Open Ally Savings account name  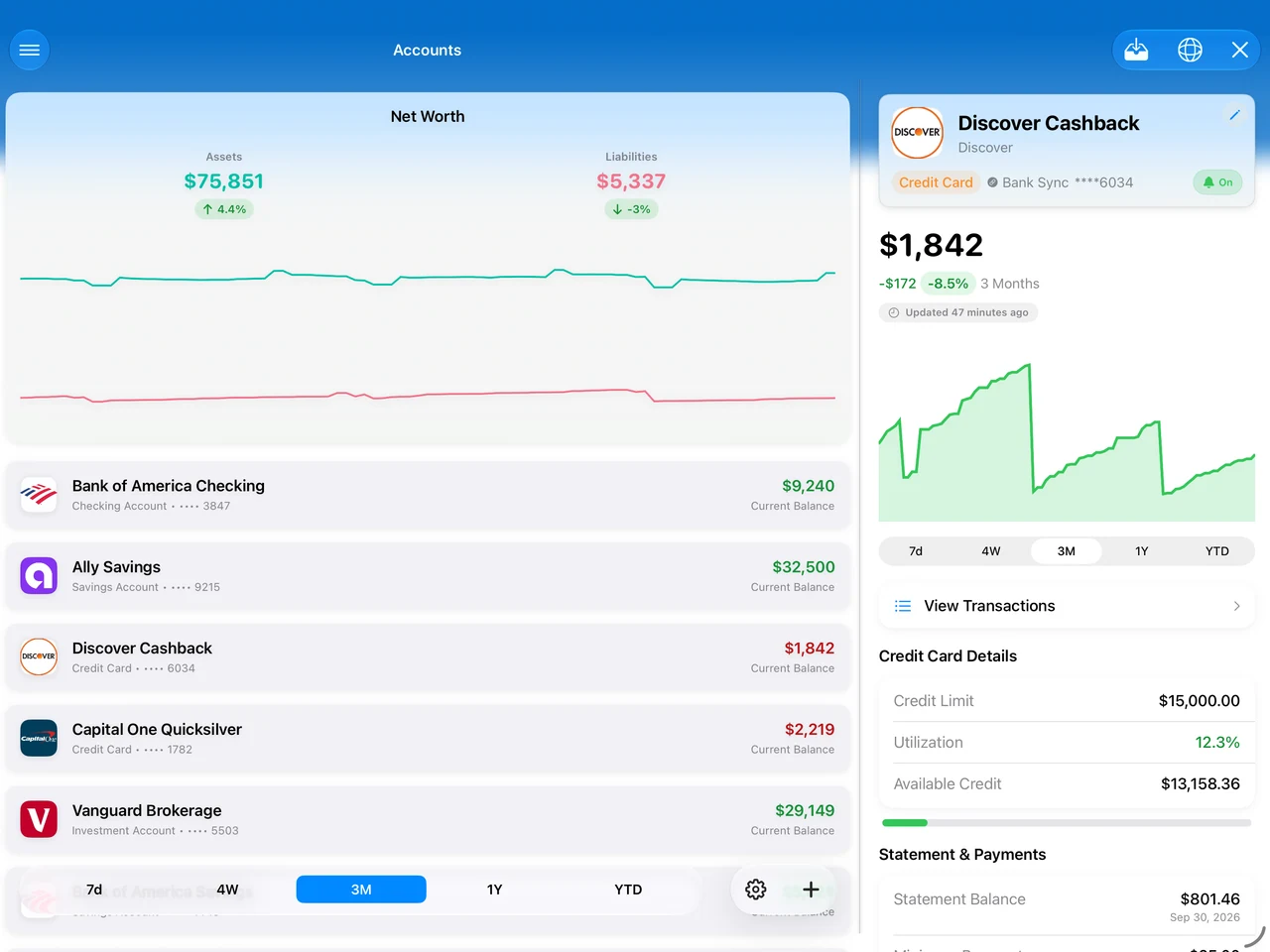click(x=116, y=567)
